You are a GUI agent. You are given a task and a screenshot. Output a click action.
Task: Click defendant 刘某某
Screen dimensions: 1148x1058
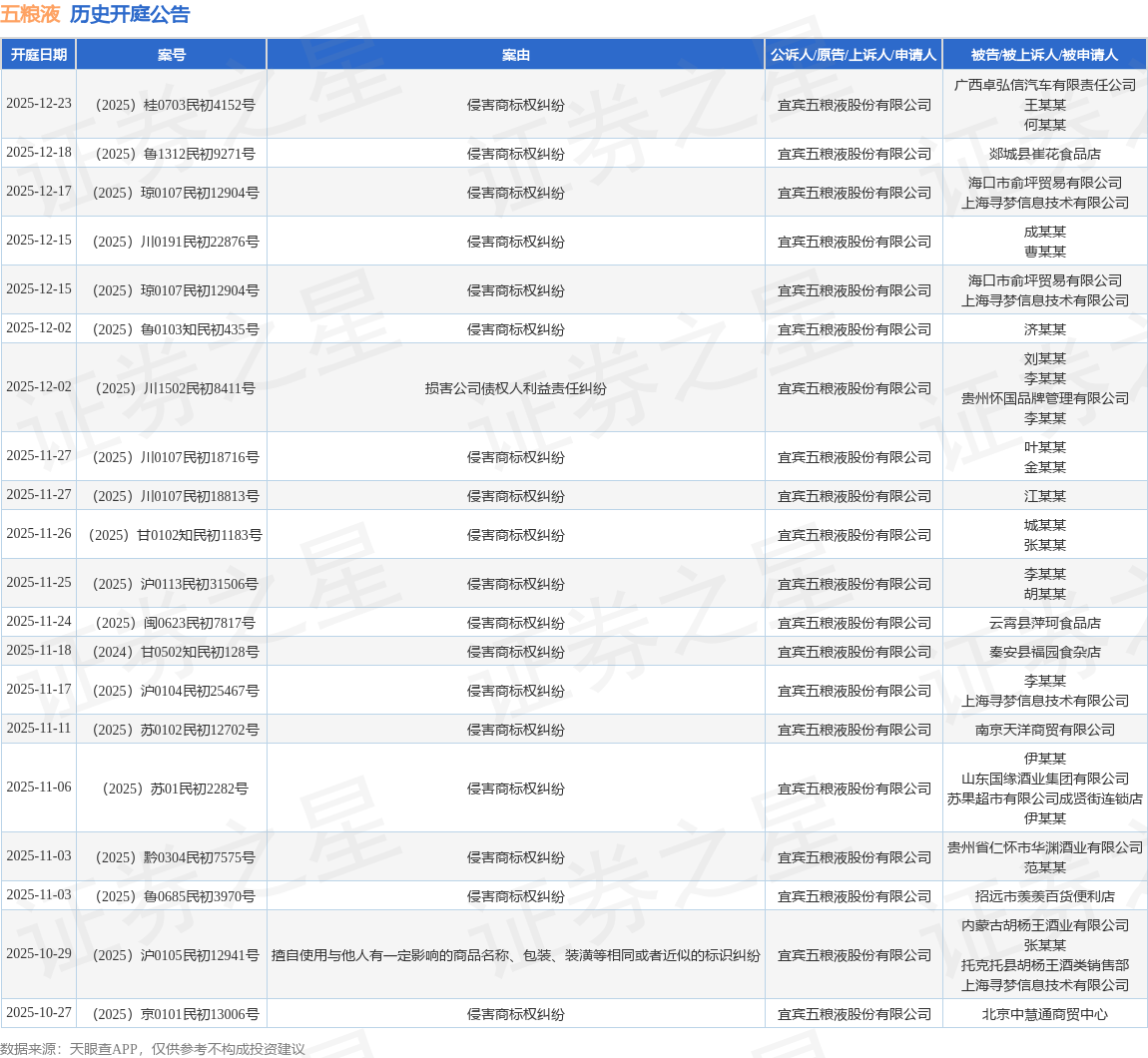(1045, 358)
